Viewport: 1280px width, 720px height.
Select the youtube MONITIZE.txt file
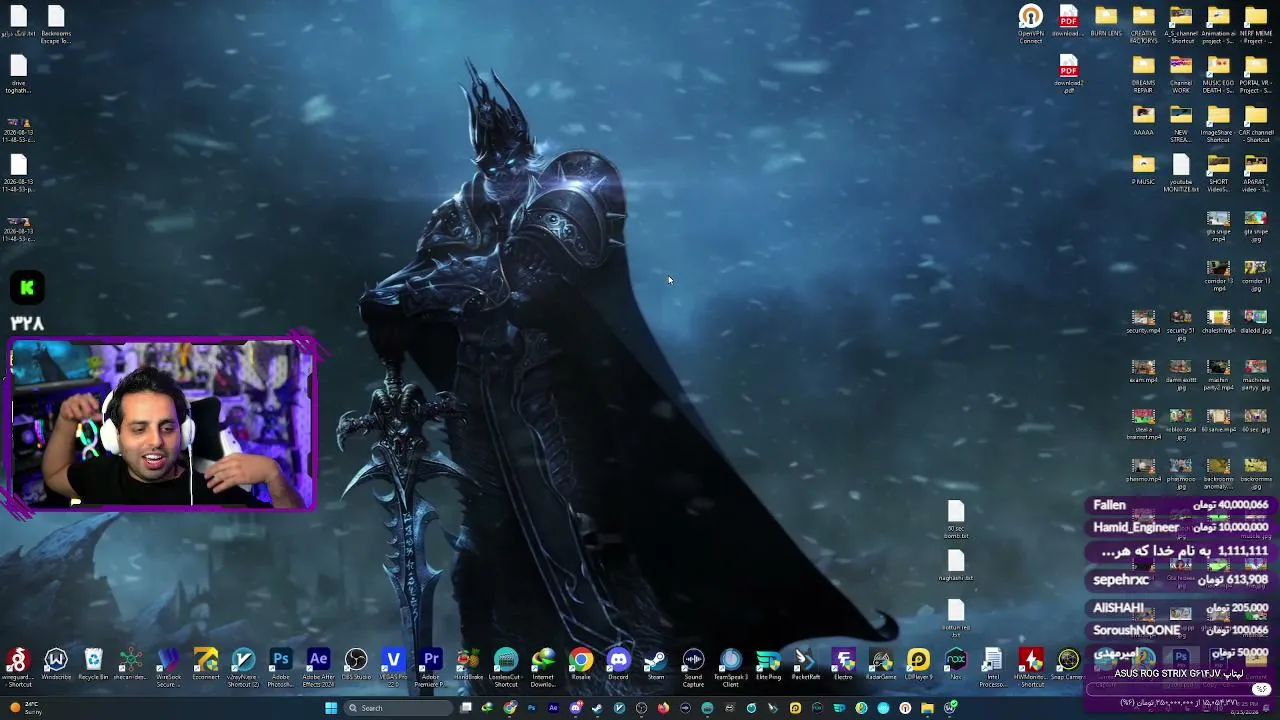(x=1181, y=173)
